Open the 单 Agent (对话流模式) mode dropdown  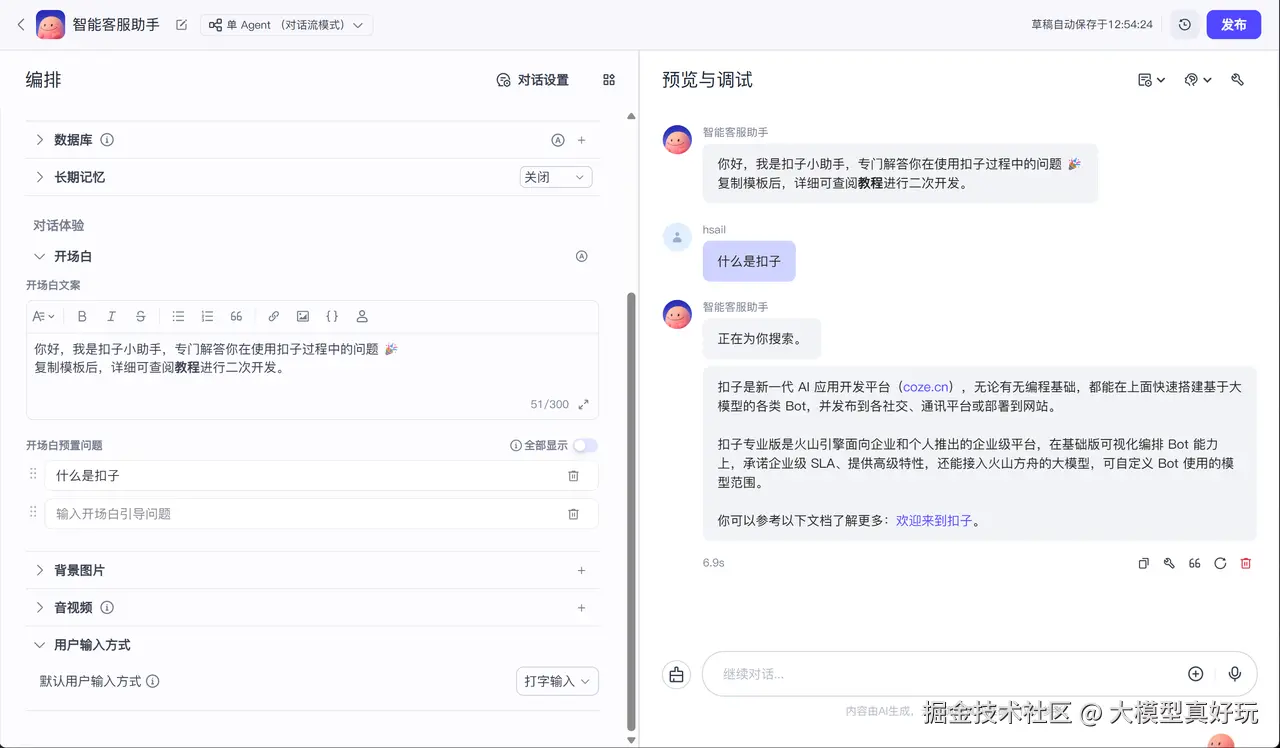click(x=286, y=25)
